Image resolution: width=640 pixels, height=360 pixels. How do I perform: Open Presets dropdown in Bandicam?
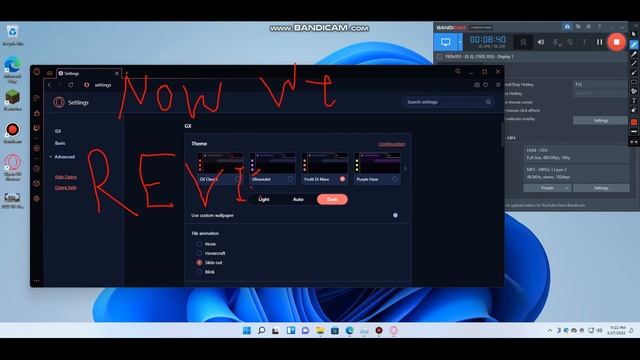(x=547, y=188)
